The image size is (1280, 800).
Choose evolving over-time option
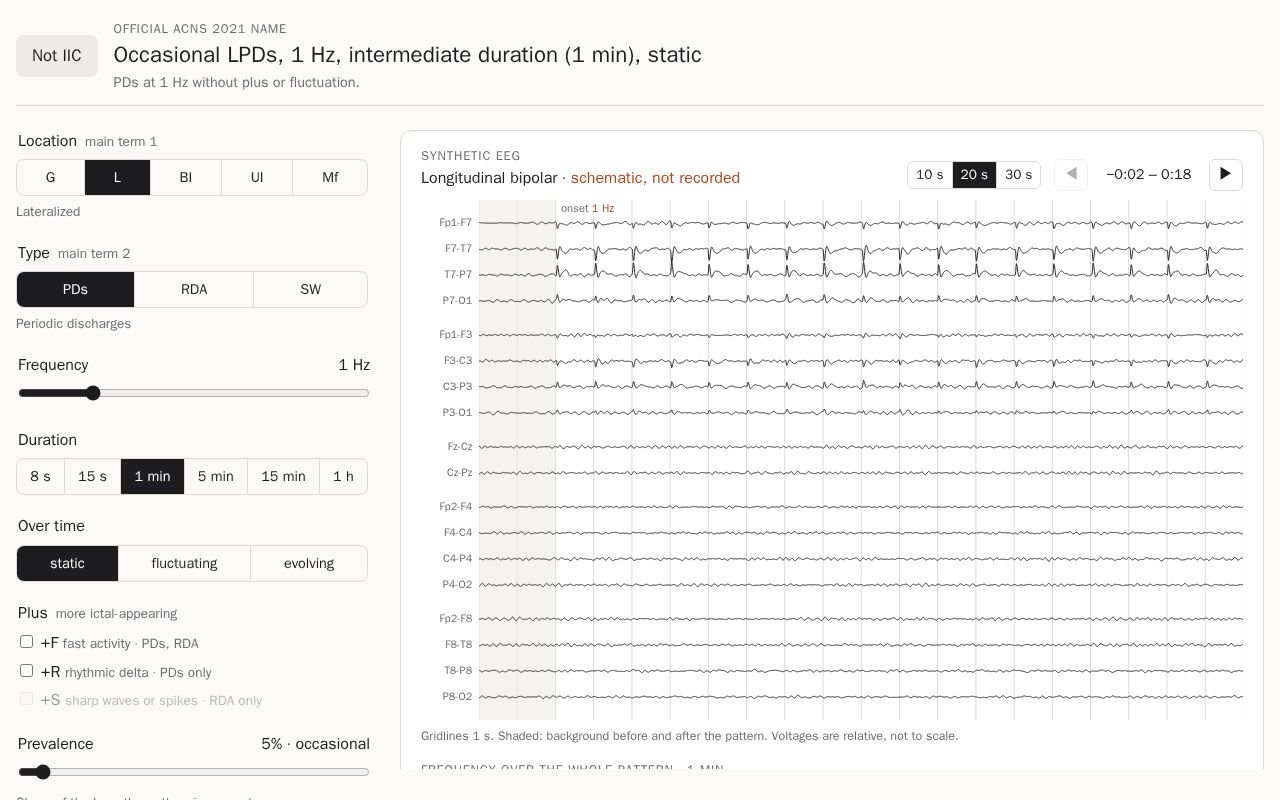tap(309, 563)
